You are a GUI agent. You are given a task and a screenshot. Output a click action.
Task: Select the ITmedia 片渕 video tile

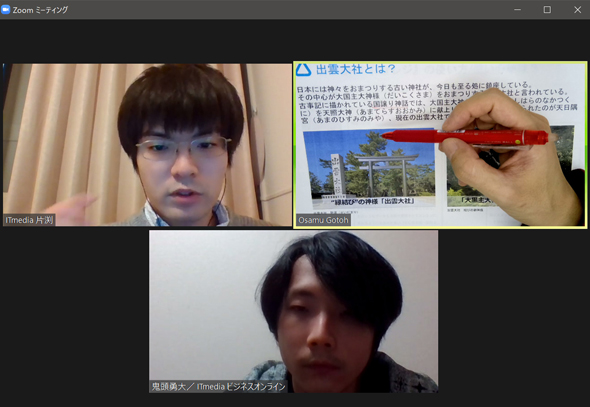[147, 145]
